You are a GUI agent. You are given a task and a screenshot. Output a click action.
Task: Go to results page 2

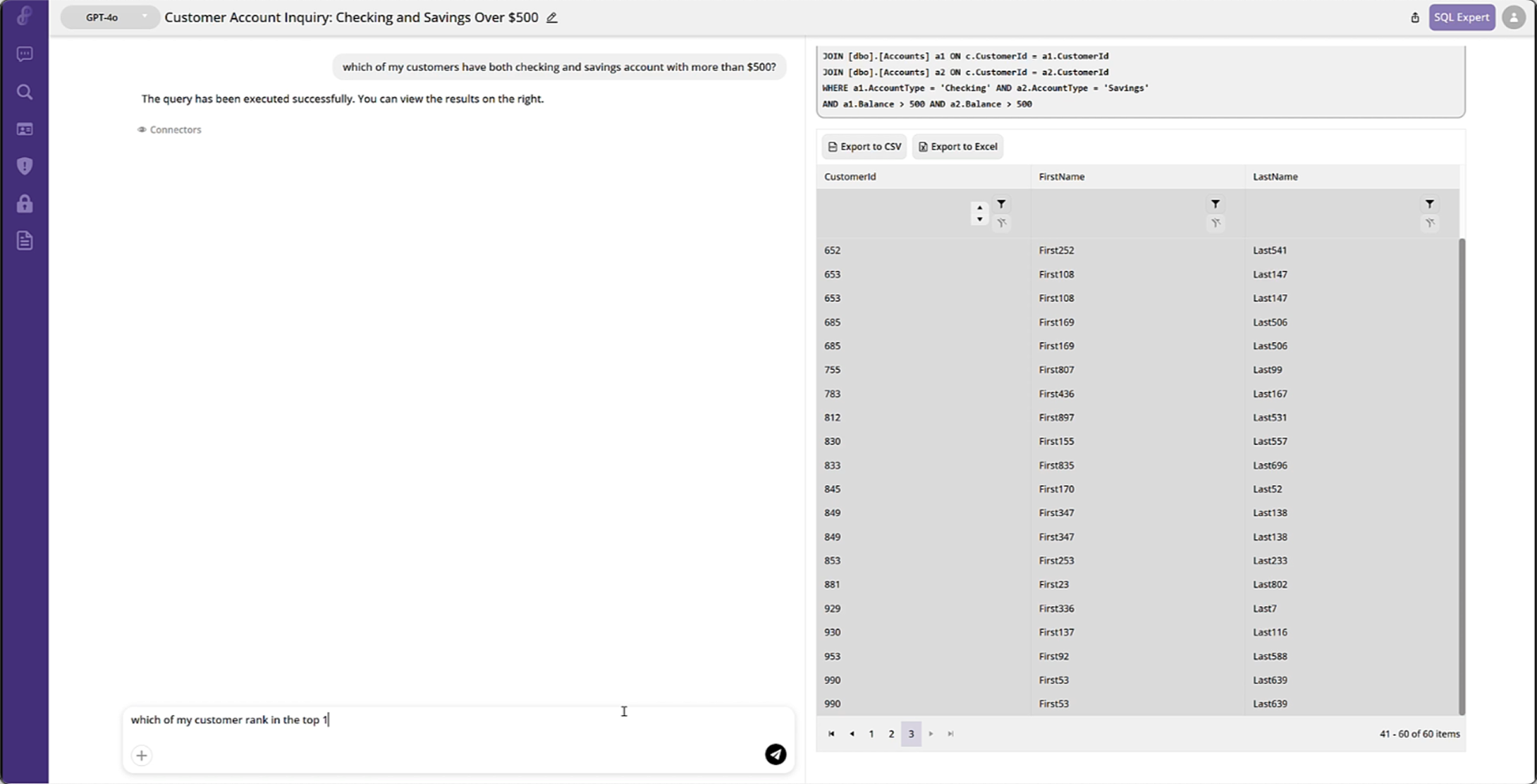click(891, 734)
